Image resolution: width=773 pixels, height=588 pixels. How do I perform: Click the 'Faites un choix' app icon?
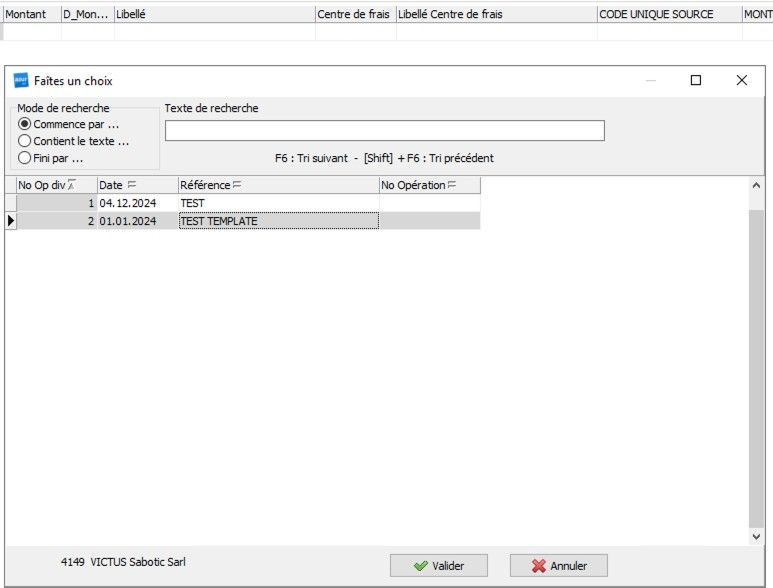(21, 80)
